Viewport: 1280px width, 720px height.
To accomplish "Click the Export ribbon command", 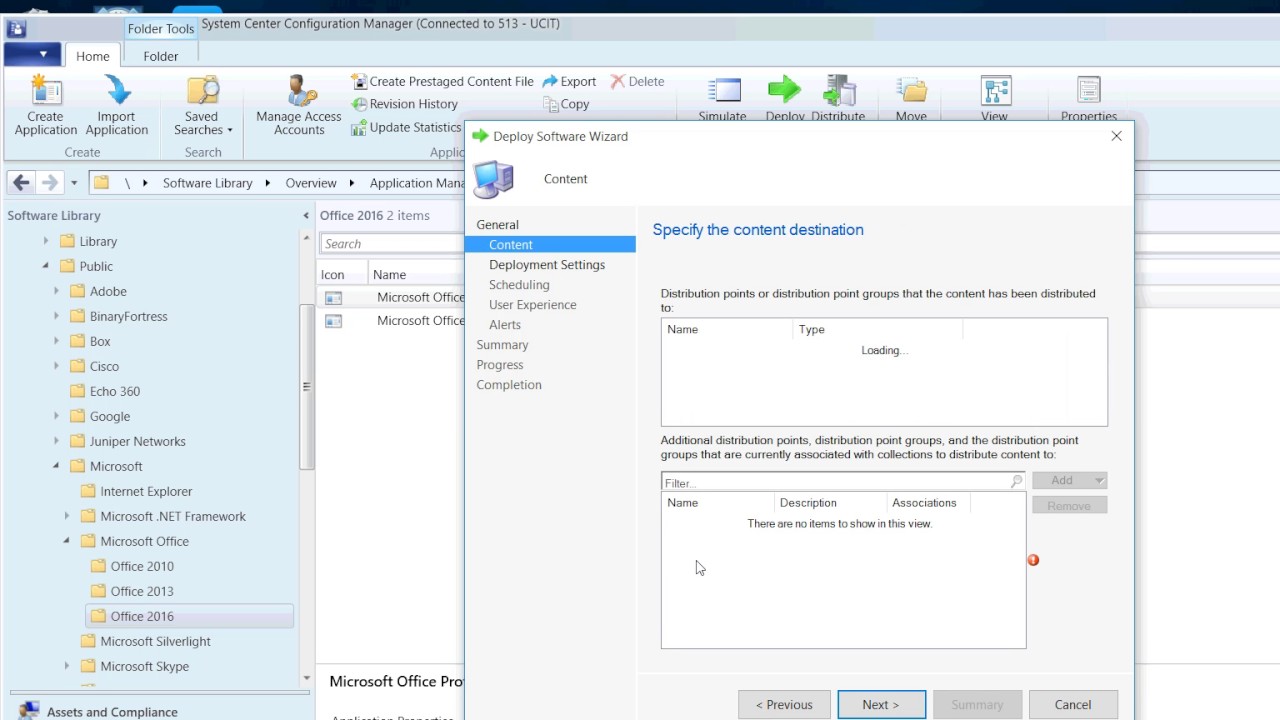I will [x=569, y=81].
